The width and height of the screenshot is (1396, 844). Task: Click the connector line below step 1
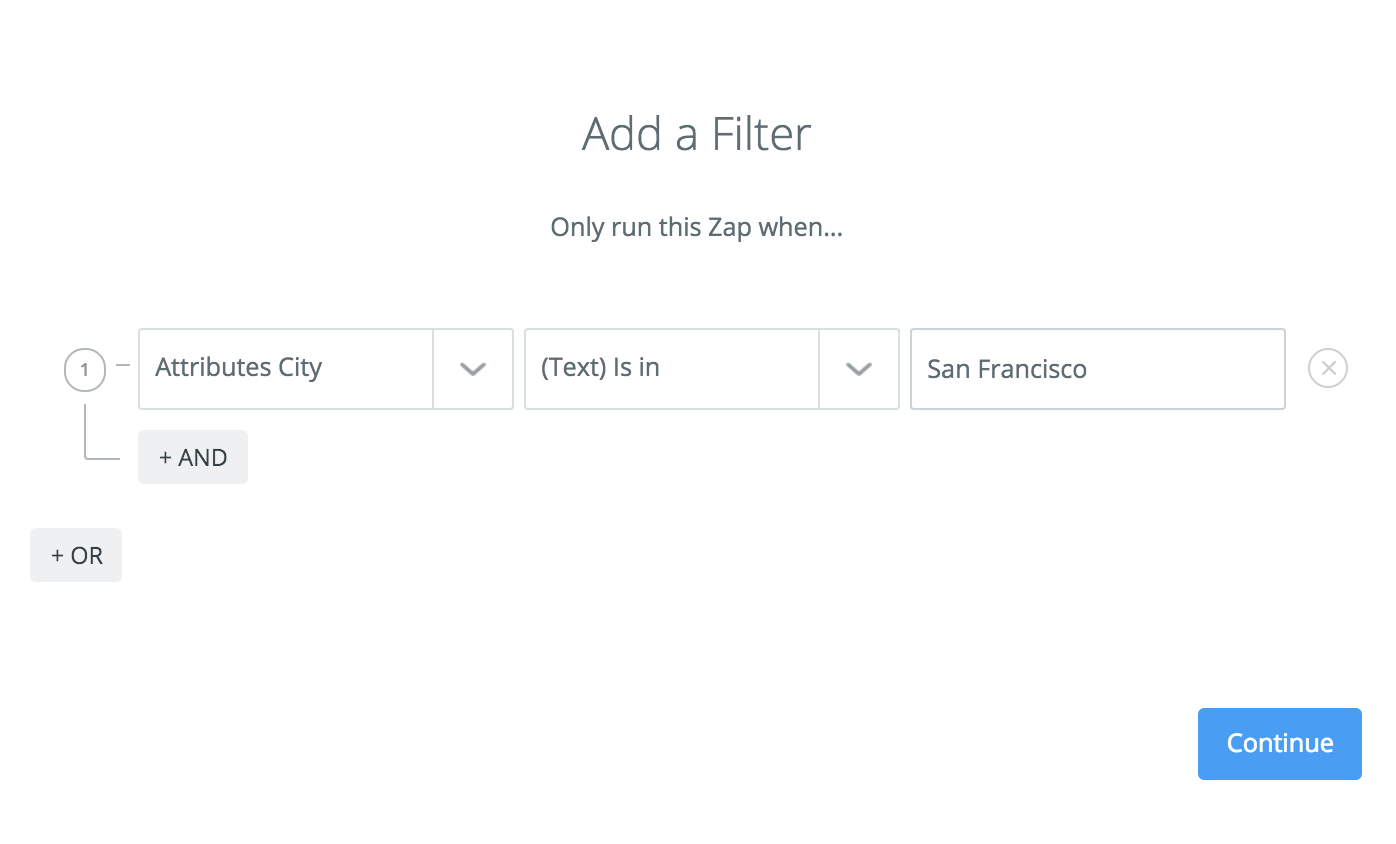pyautogui.click(x=100, y=432)
